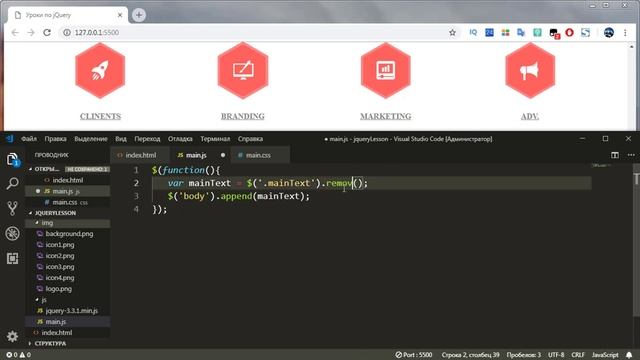Click the editor vertical scrollbar
This screenshot has width=640, height=360.
coord(636,240)
